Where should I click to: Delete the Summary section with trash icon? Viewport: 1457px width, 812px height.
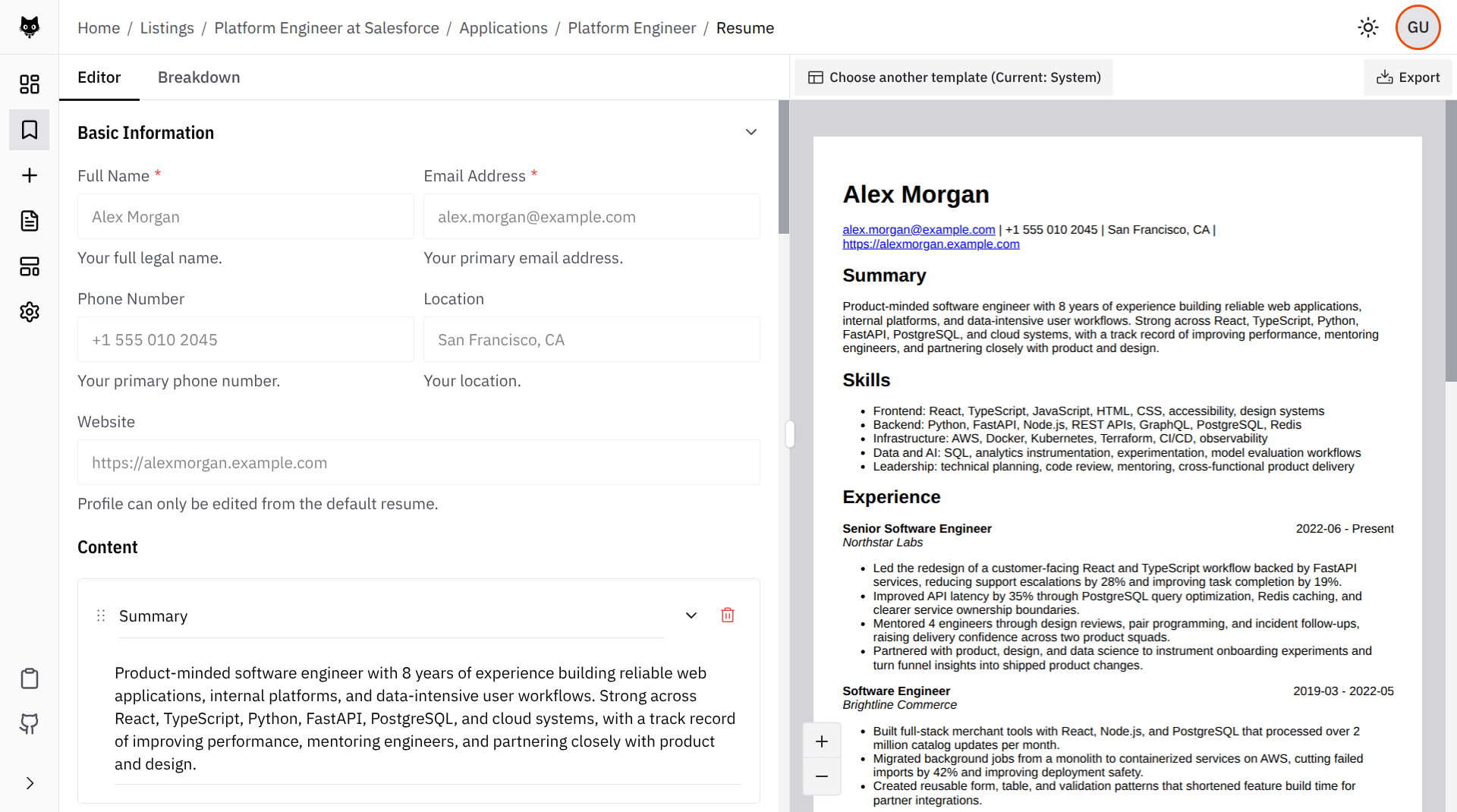(x=728, y=615)
